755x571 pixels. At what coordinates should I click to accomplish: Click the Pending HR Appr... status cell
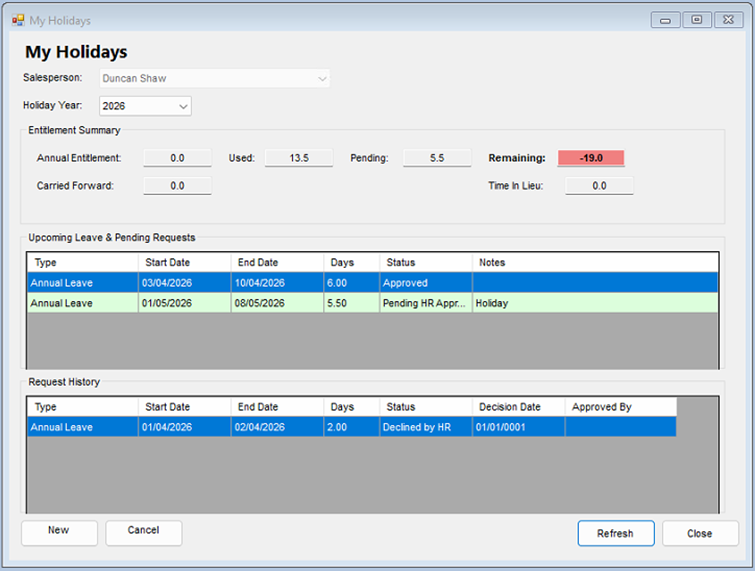click(426, 303)
